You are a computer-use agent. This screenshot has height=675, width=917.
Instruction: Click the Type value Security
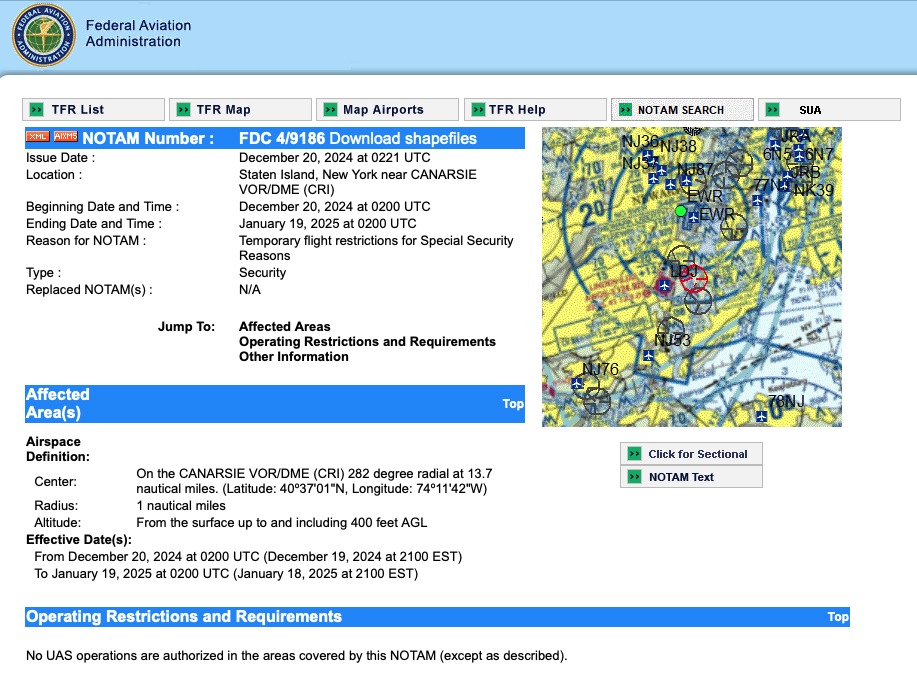coord(263,273)
